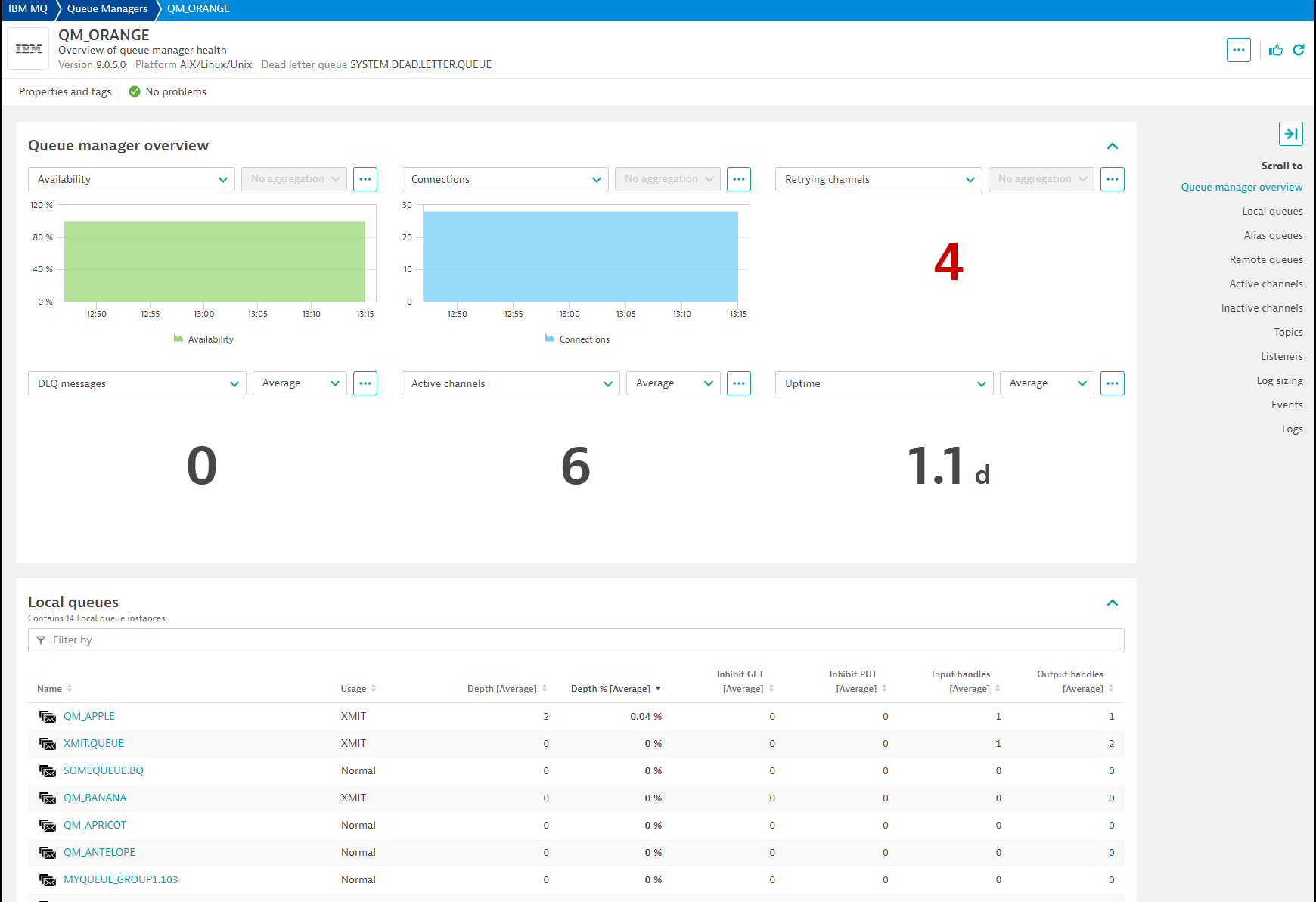
Task: Click the thumbs-up feedback icon
Action: (1276, 50)
